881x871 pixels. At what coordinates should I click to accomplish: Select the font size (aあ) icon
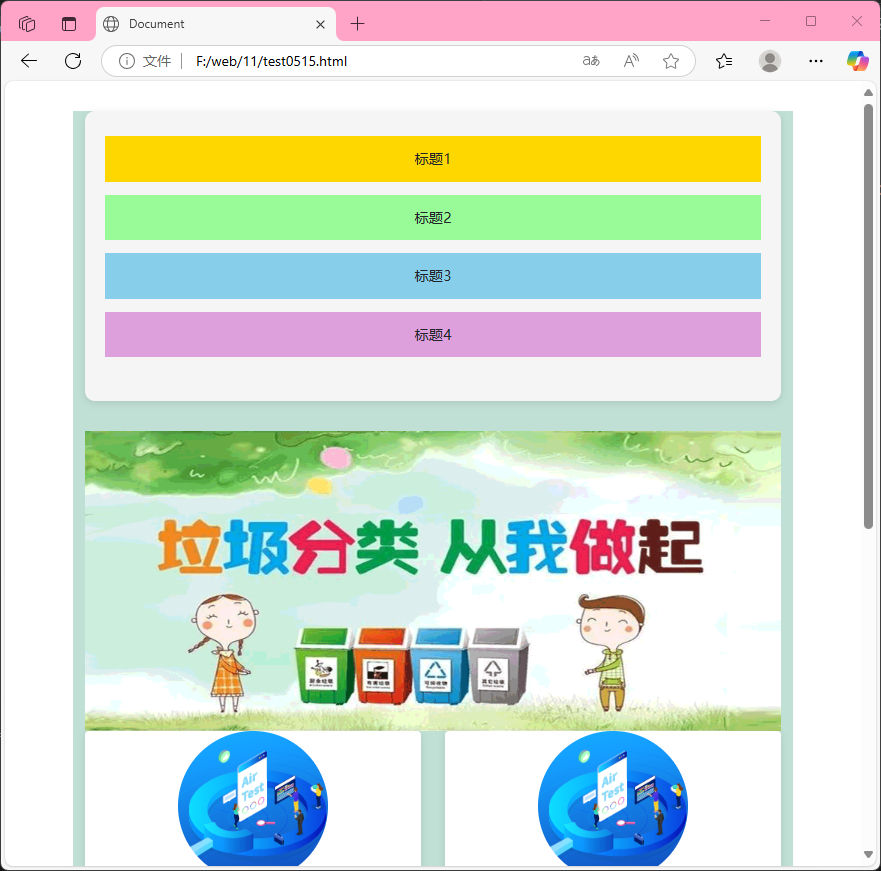(x=590, y=61)
